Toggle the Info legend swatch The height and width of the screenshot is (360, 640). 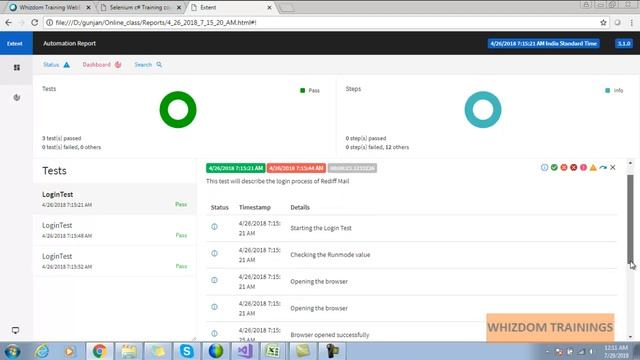point(607,90)
